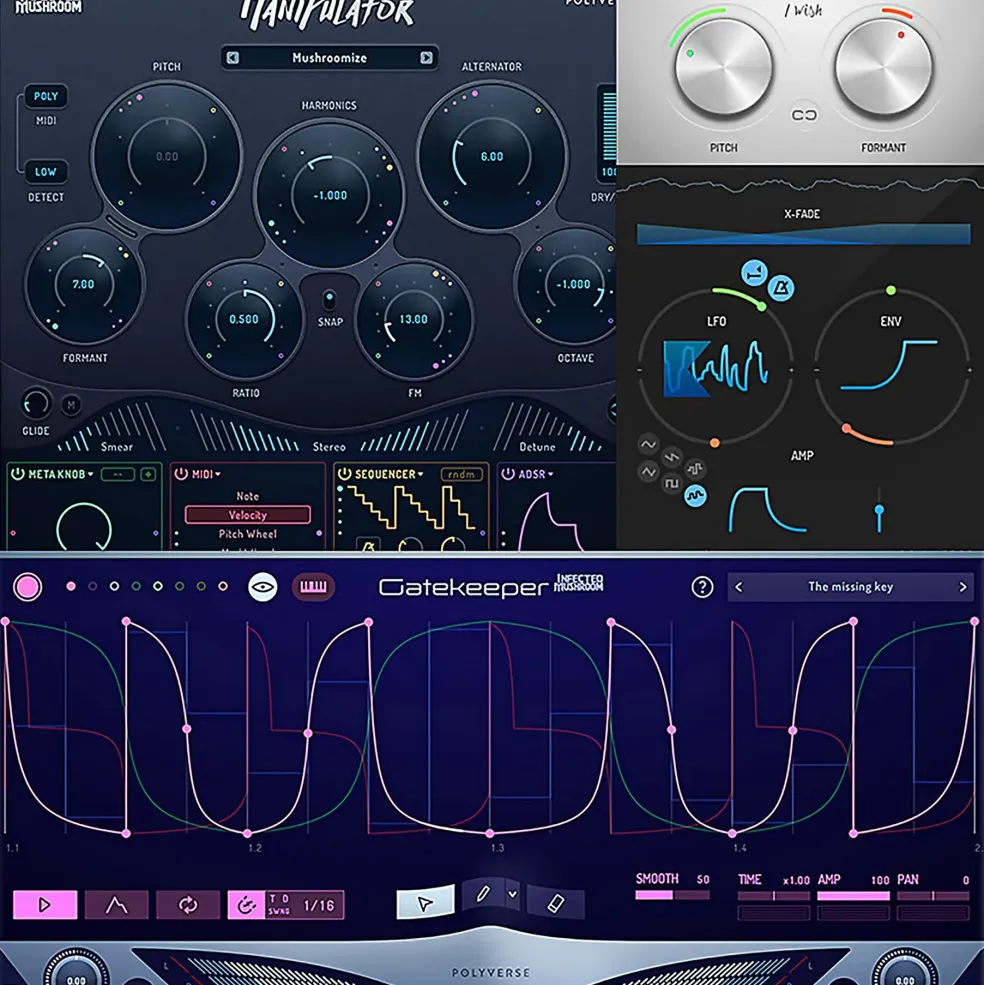Toggle Gatekeeper eye visibility button
This screenshot has width=984, height=985.
point(263,587)
